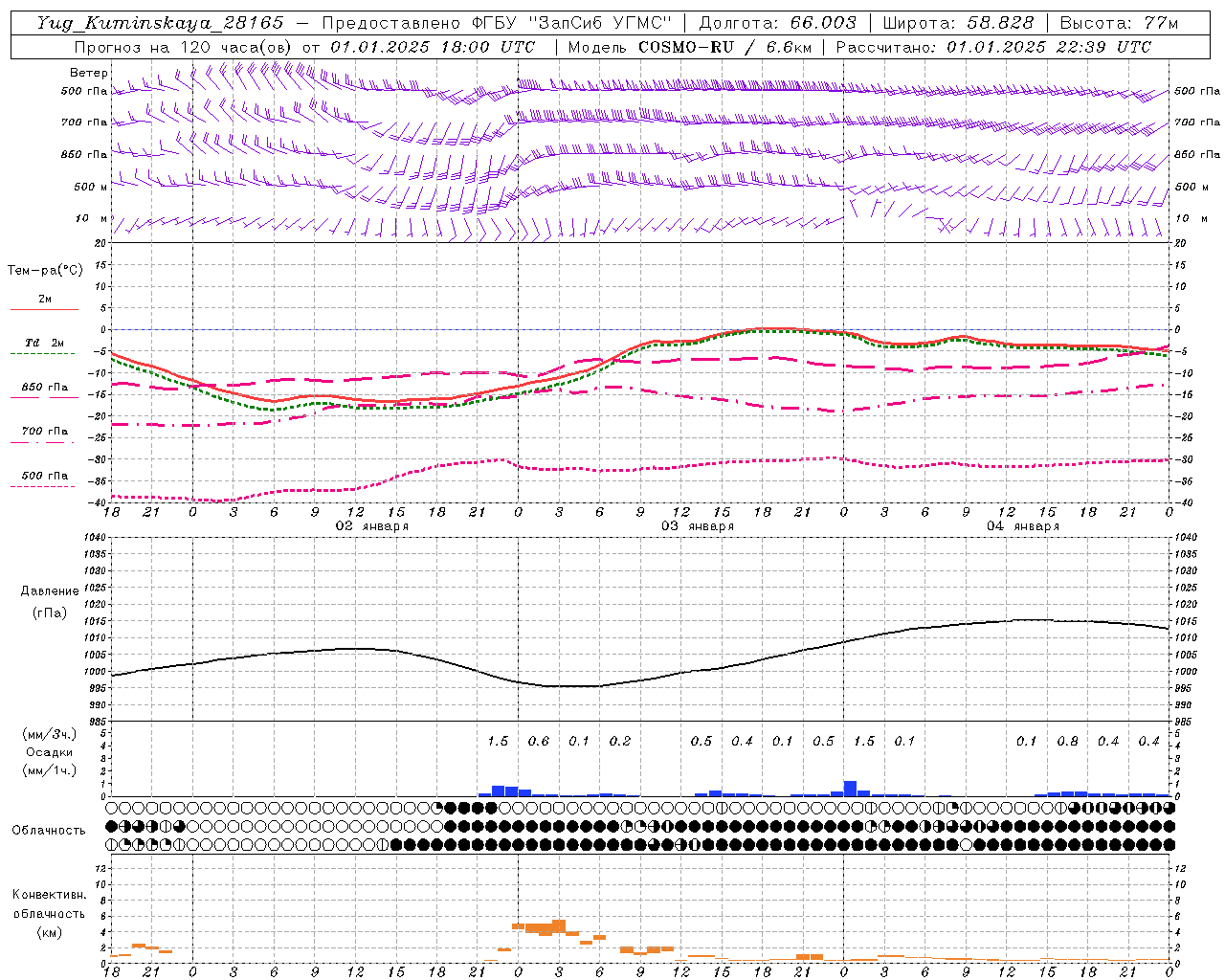Click the Осадки panel label

point(49,752)
